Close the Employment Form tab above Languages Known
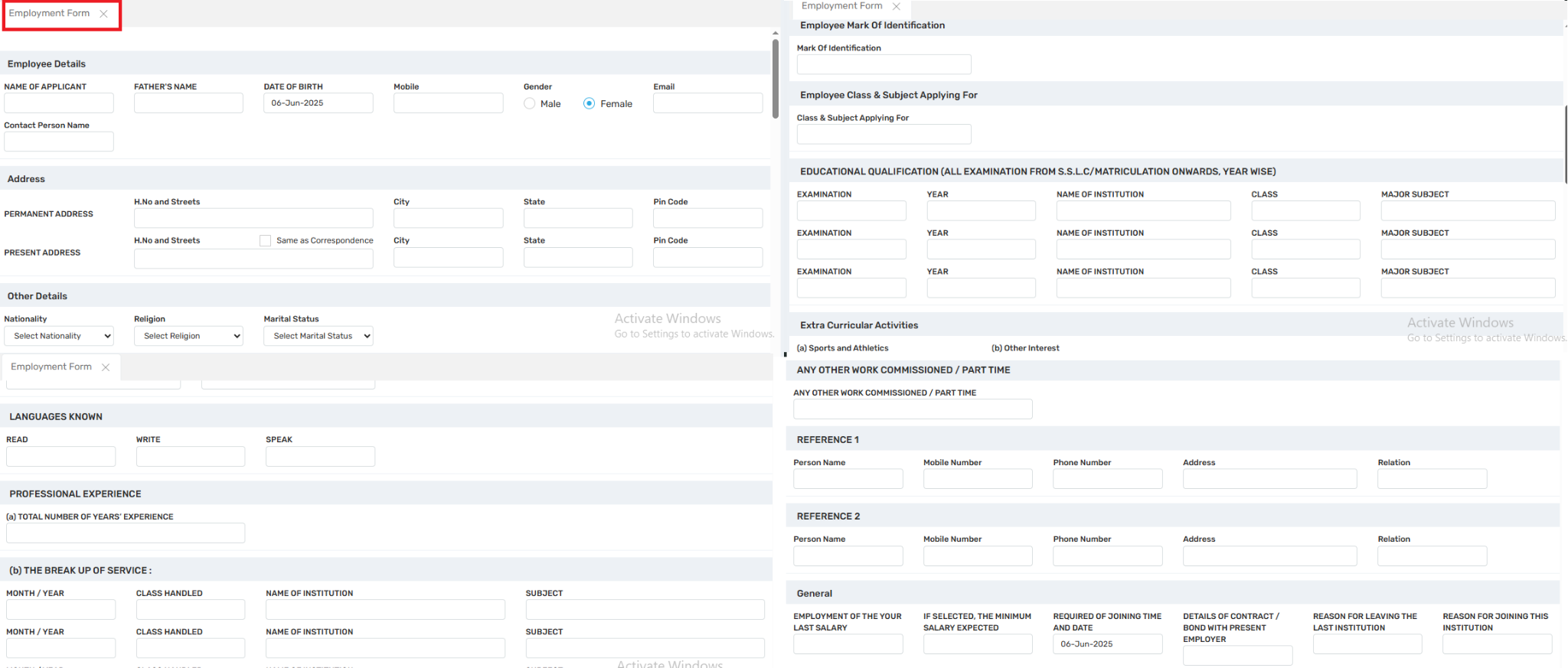The height and width of the screenshot is (668, 1568). [x=106, y=367]
